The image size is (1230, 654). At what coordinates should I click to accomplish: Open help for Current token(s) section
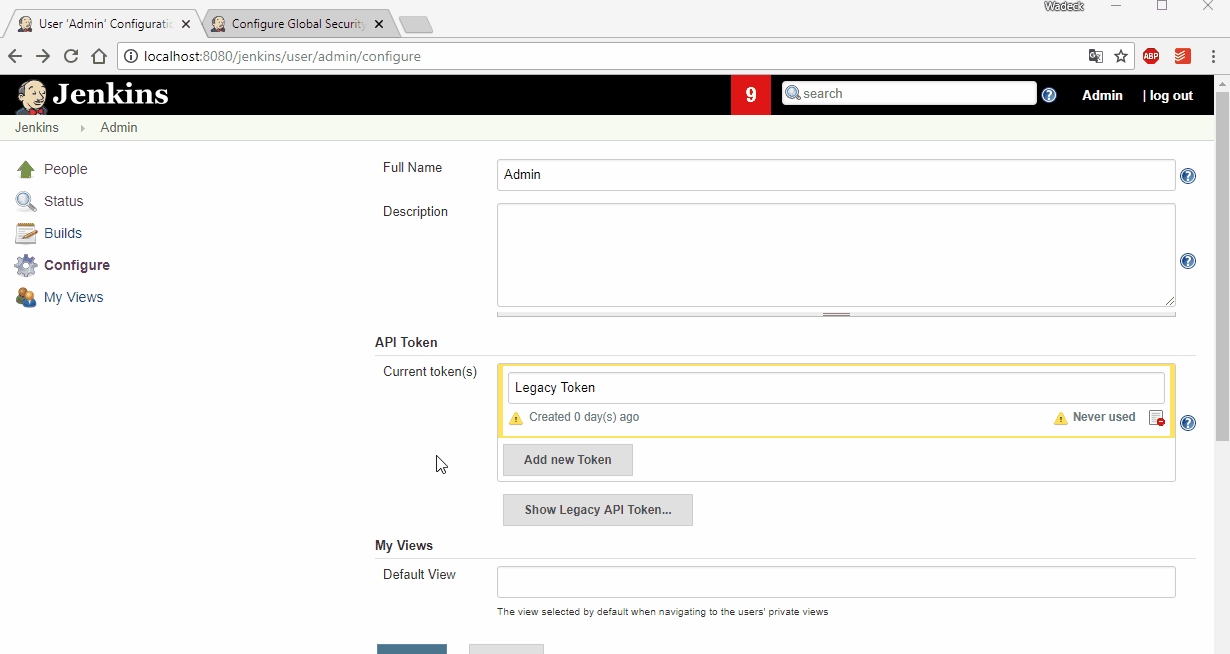tap(1188, 423)
